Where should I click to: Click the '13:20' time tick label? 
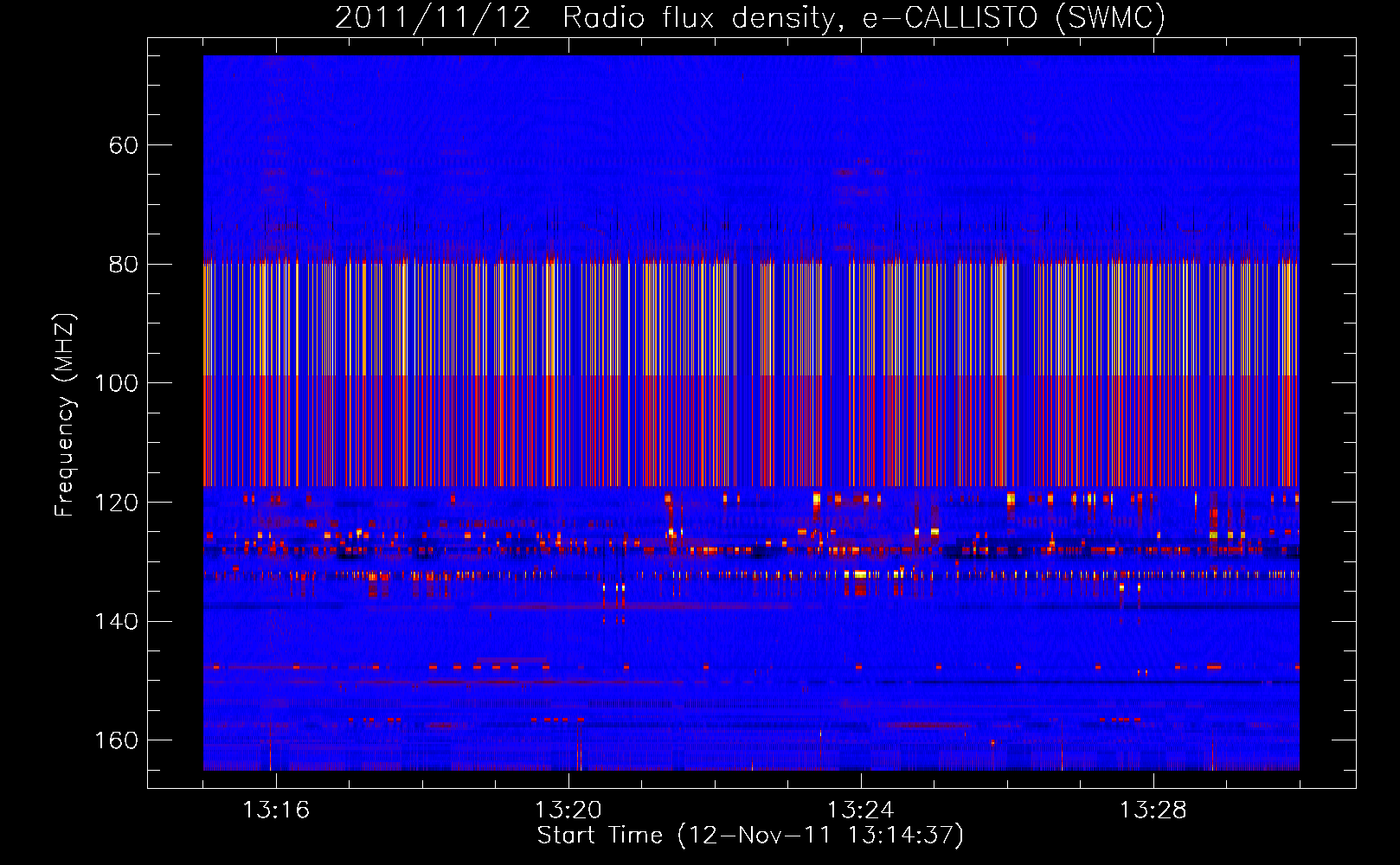568,811
